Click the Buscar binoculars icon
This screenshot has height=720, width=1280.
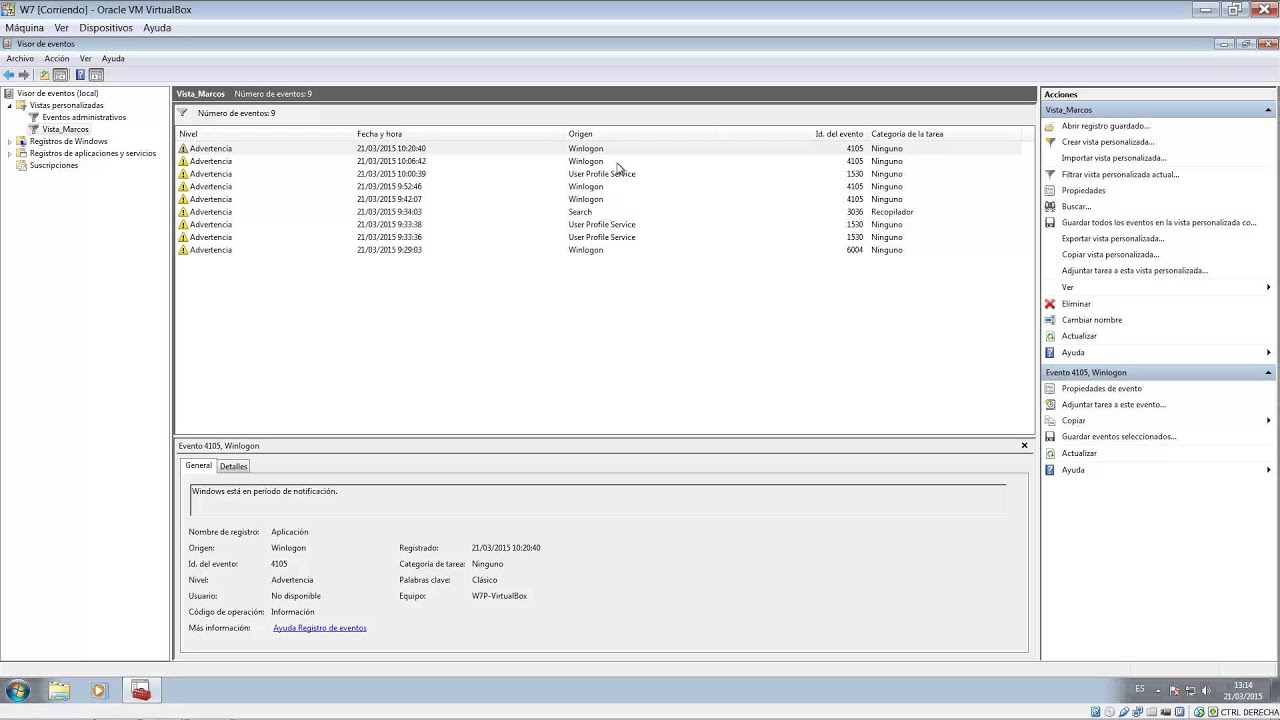pyautogui.click(x=1050, y=206)
